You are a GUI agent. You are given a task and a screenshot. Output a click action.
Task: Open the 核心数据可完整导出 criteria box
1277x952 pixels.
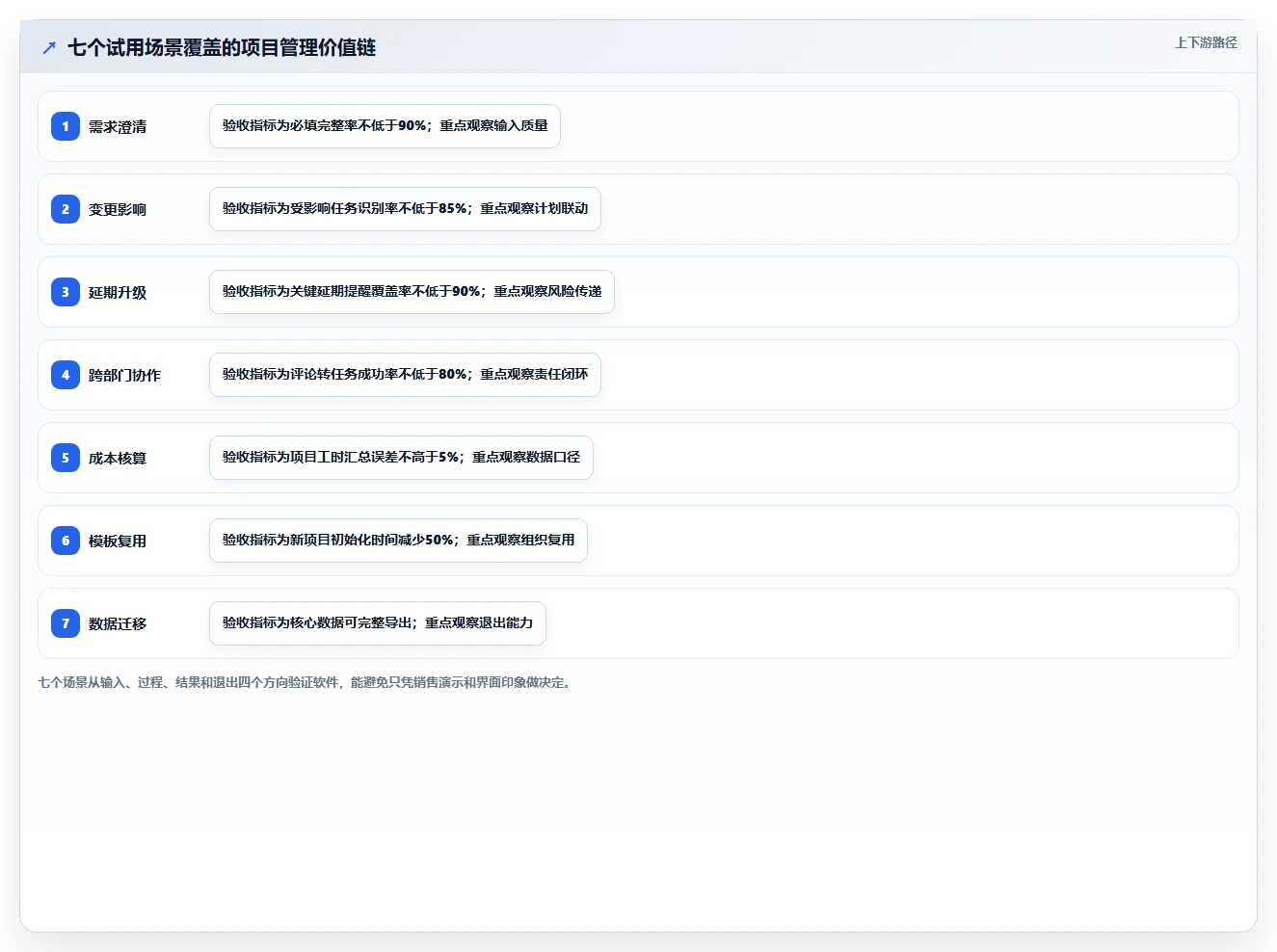pyautogui.click(x=378, y=623)
